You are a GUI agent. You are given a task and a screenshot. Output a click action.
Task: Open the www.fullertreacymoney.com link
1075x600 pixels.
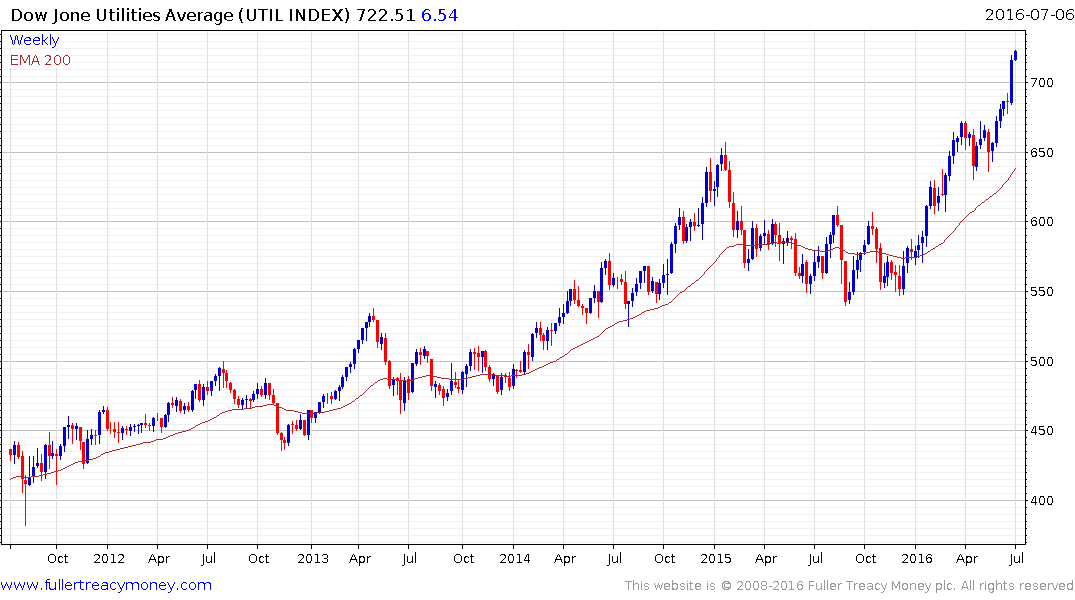tap(106, 585)
